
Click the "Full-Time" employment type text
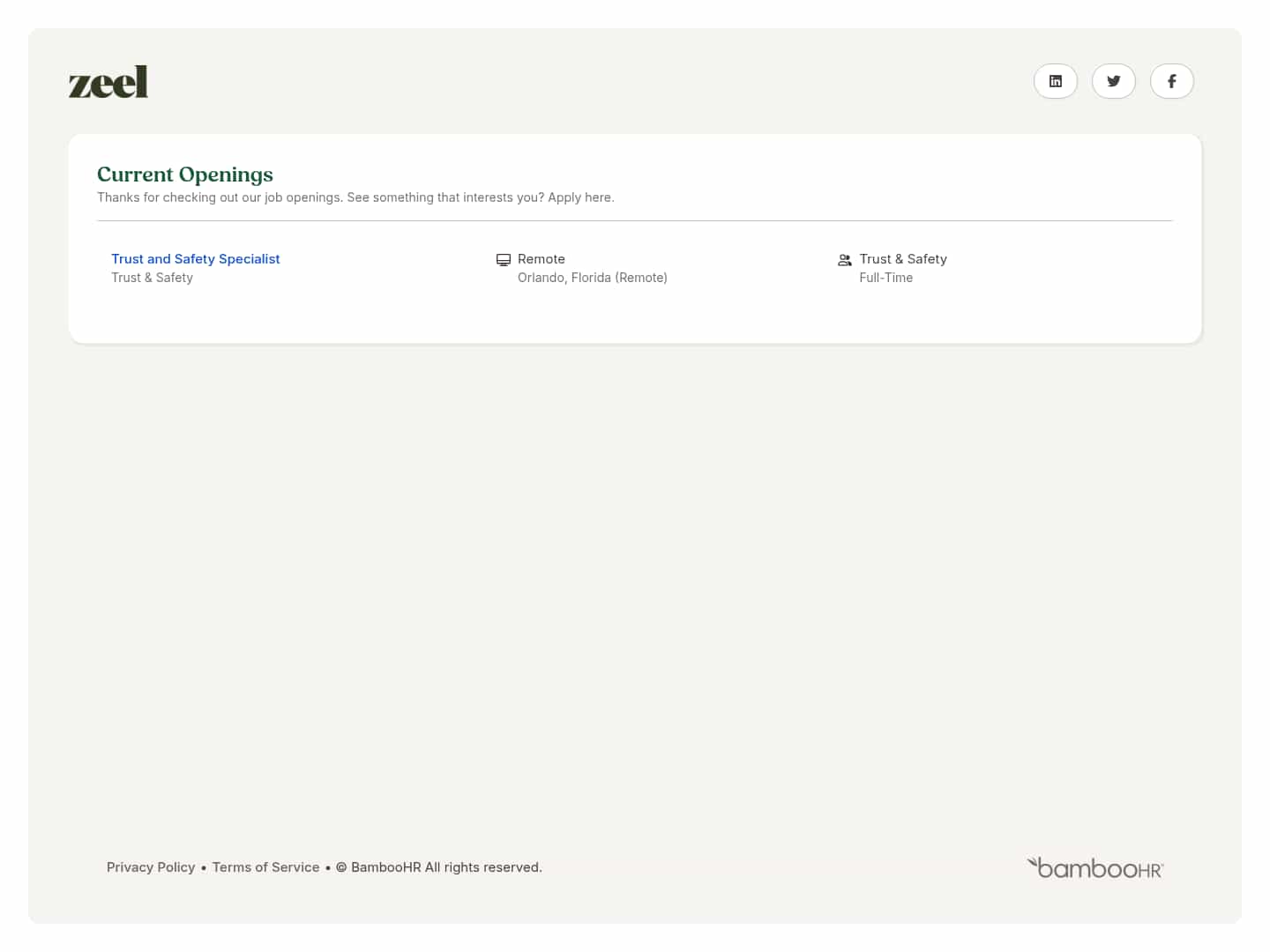point(886,278)
